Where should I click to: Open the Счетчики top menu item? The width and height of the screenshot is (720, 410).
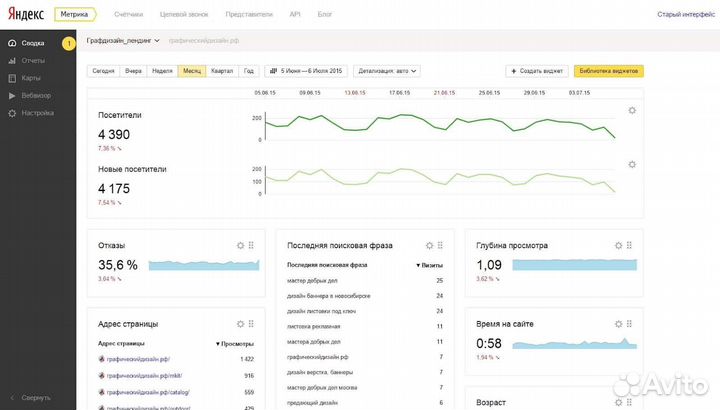point(128,15)
